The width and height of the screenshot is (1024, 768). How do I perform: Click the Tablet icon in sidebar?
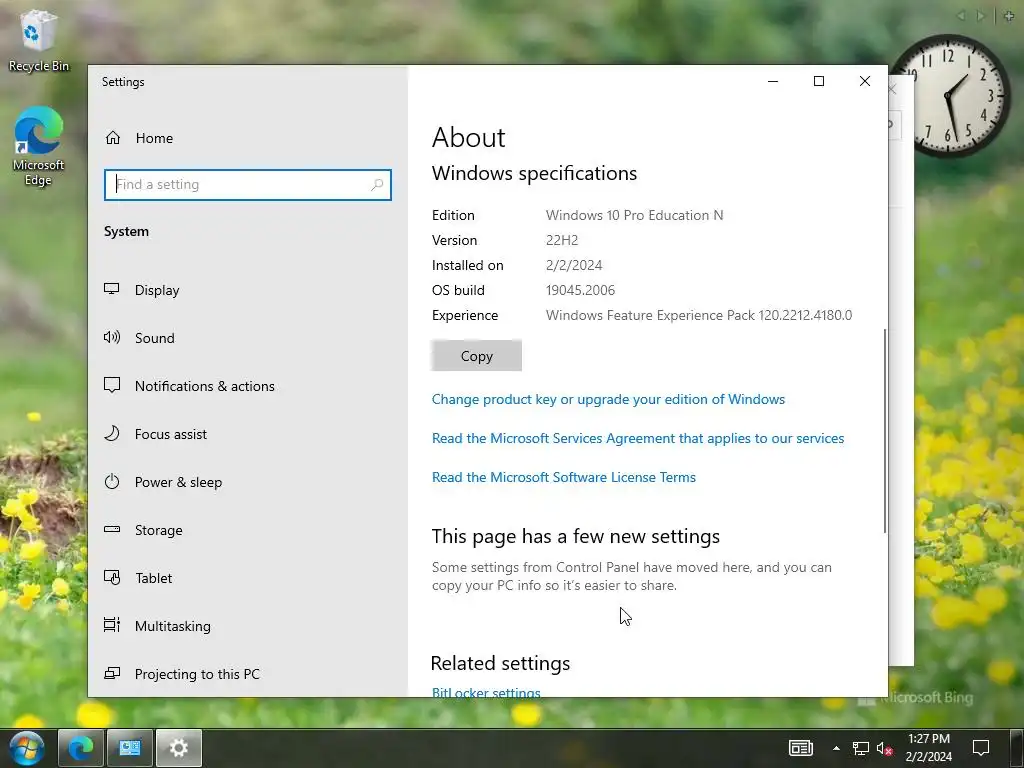click(112, 577)
